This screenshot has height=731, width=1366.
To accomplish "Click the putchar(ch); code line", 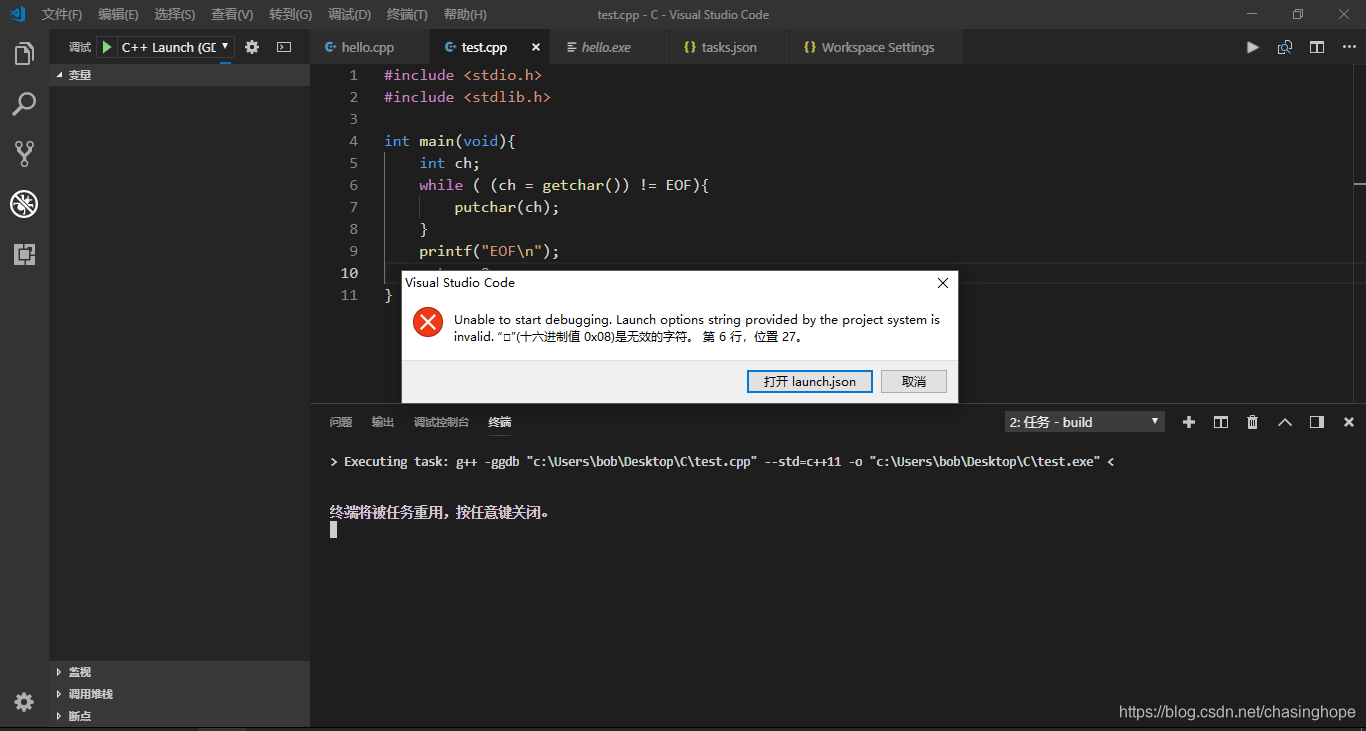I will tap(507, 207).
